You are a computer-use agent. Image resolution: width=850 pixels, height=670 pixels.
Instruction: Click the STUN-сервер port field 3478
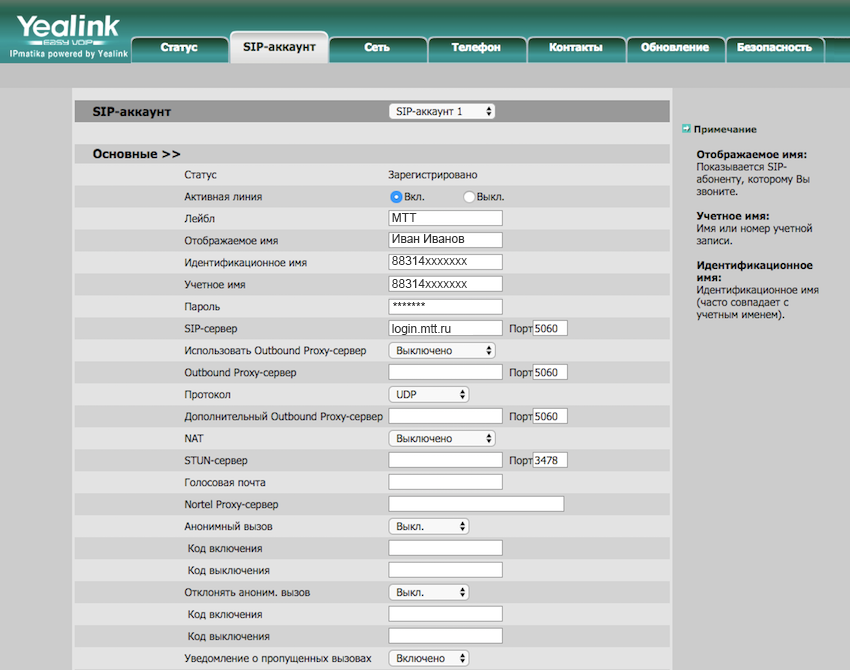550,461
